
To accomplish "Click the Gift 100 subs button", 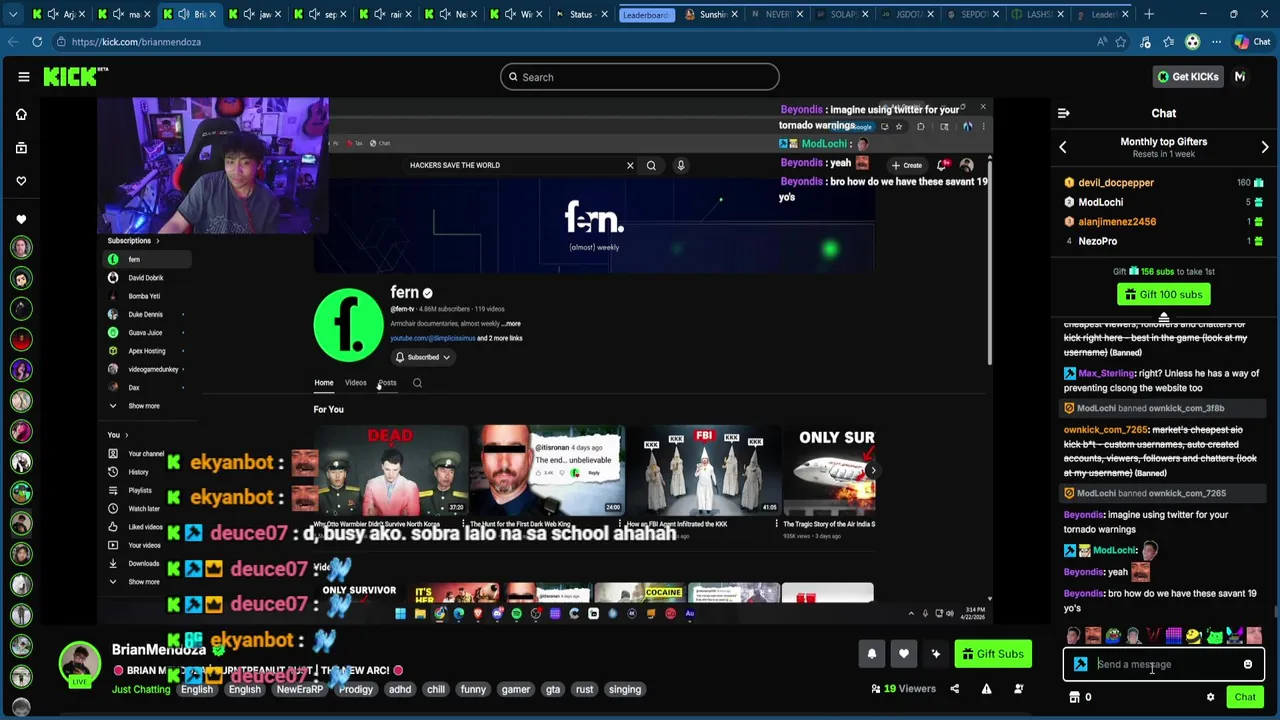I will pos(1163,294).
